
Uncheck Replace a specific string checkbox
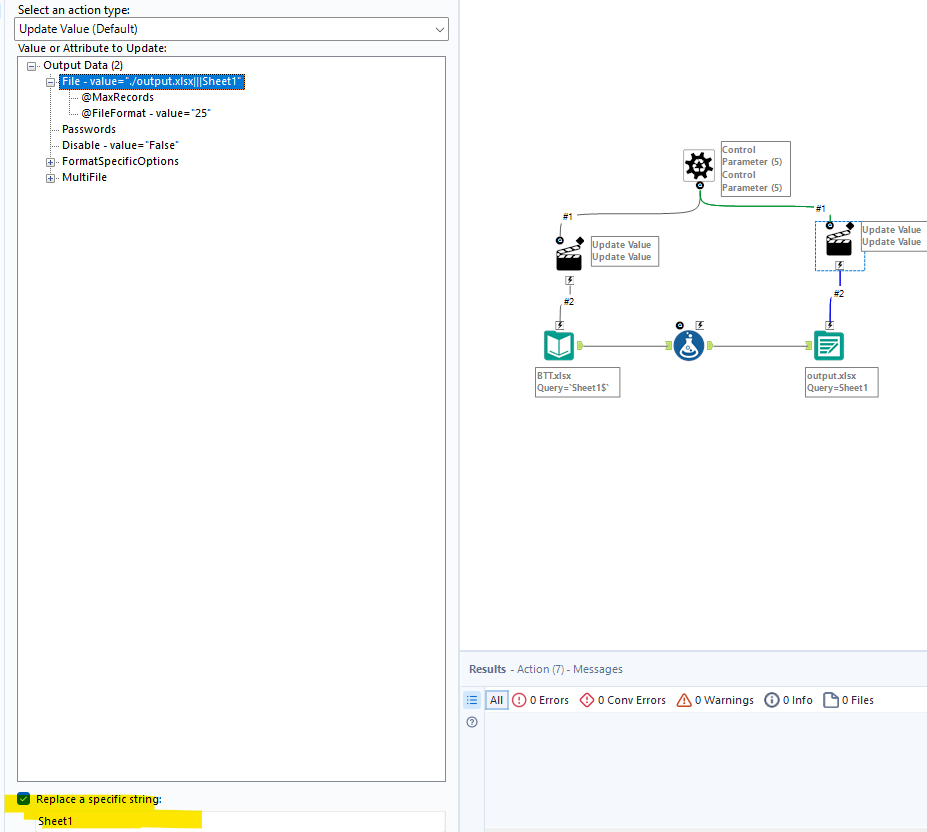tap(24, 799)
